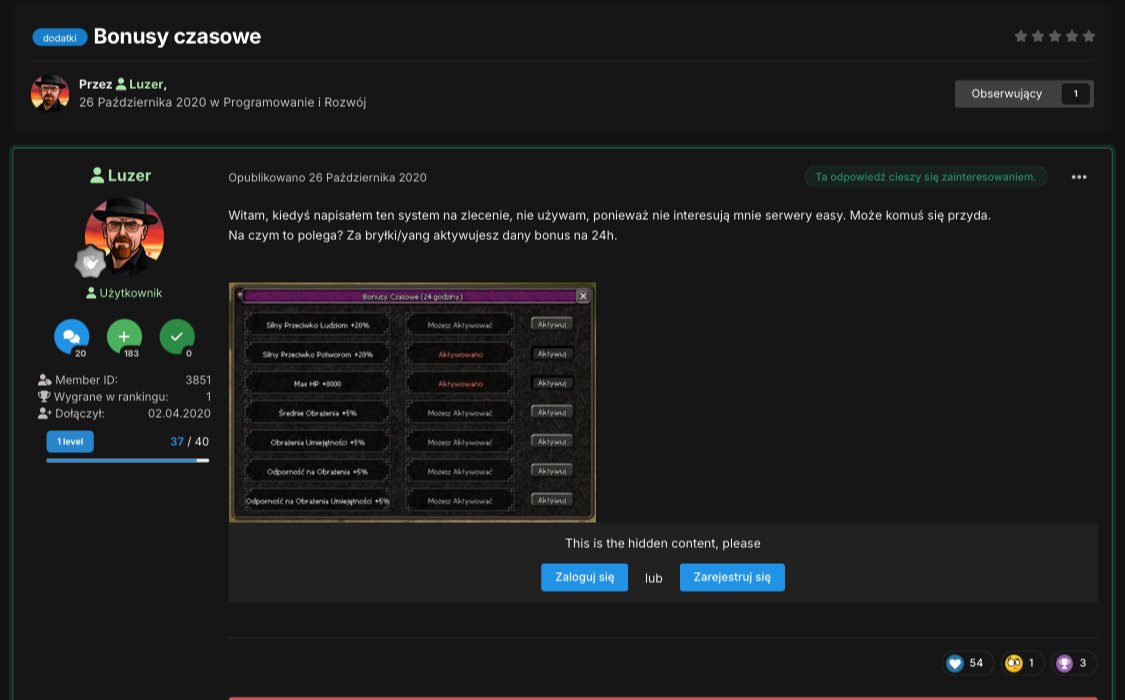Screen dimensions: 1125x700
Task: Click the green solutions checkmark icon
Action: tap(177, 337)
